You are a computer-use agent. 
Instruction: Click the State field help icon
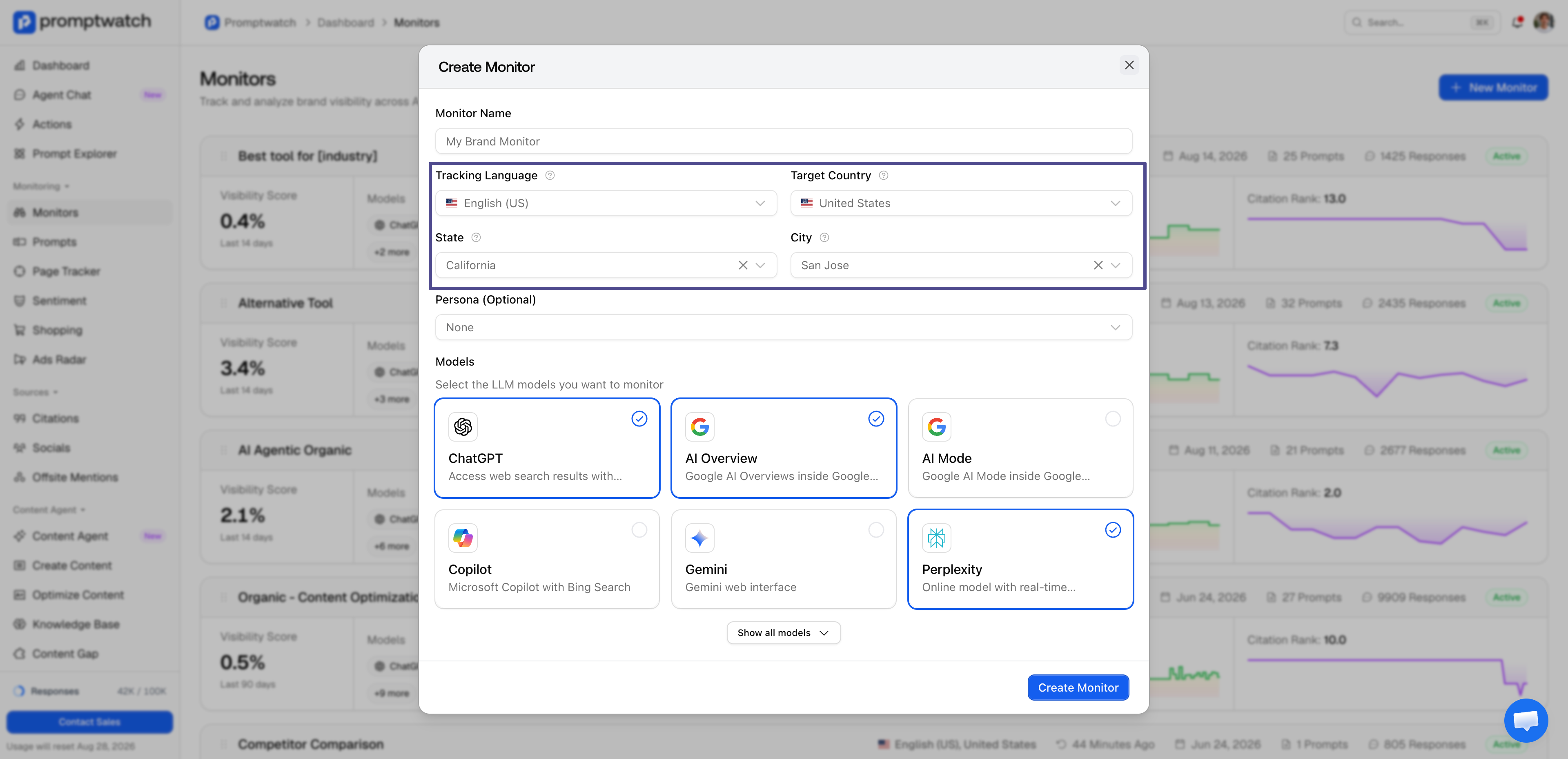click(x=476, y=238)
